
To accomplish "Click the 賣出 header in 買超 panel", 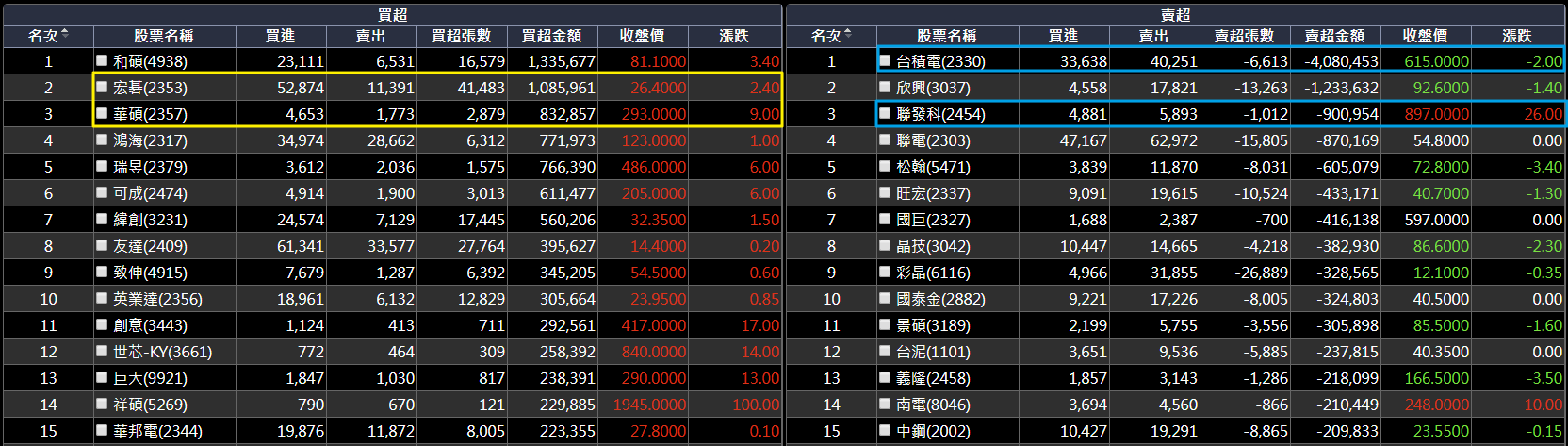I will [371, 36].
